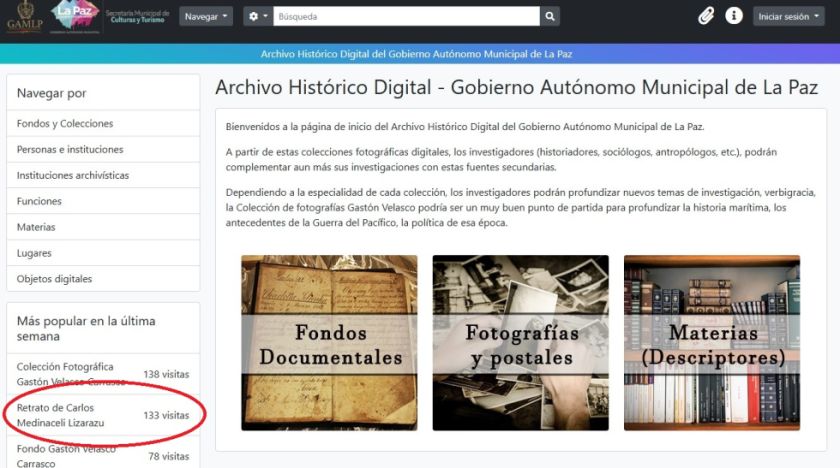Browse Objetos digitales
Screen dimensions: 840x468
[x=103, y=279]
